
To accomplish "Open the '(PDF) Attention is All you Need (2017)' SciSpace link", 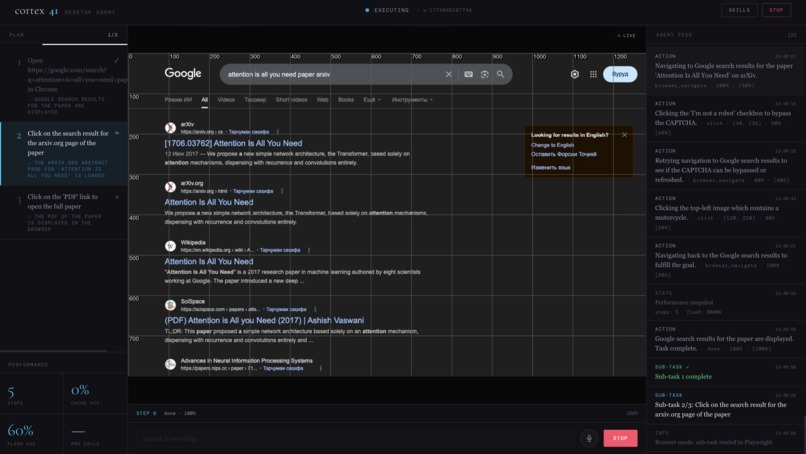I will tap(264, 320).
